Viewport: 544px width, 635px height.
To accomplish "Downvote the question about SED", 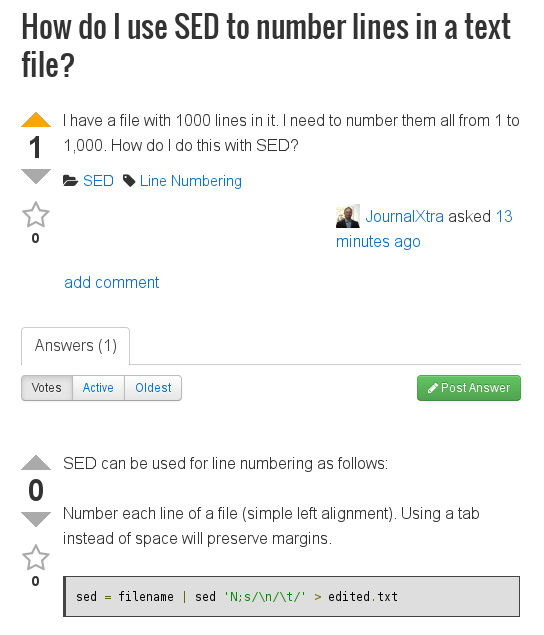I will pos(36,177).
